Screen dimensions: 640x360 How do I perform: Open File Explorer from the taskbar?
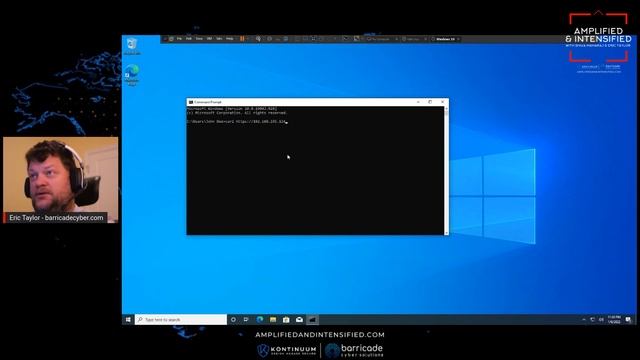tap(273, 320)
